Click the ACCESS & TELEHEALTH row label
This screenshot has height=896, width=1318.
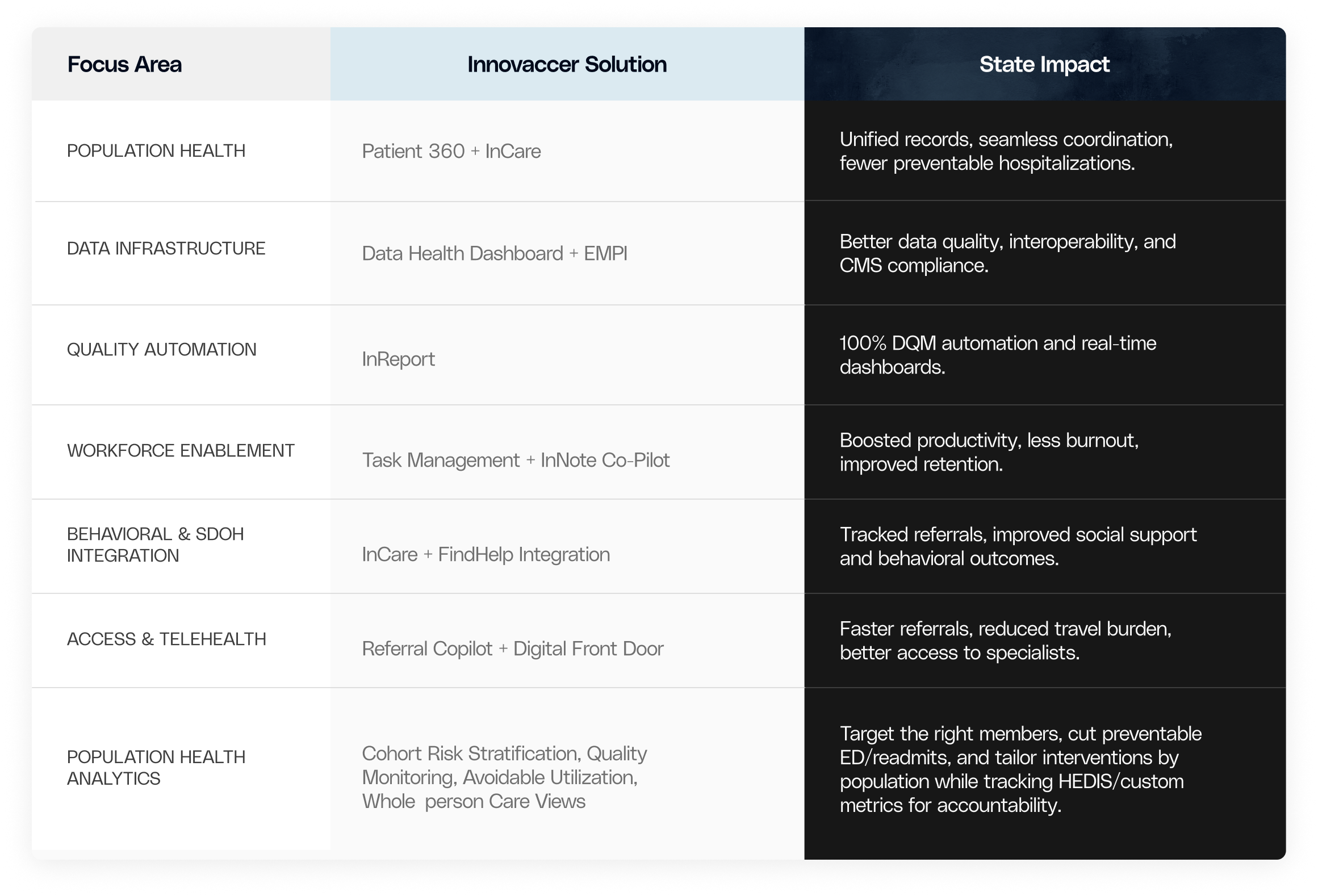(x=166, y=639)
